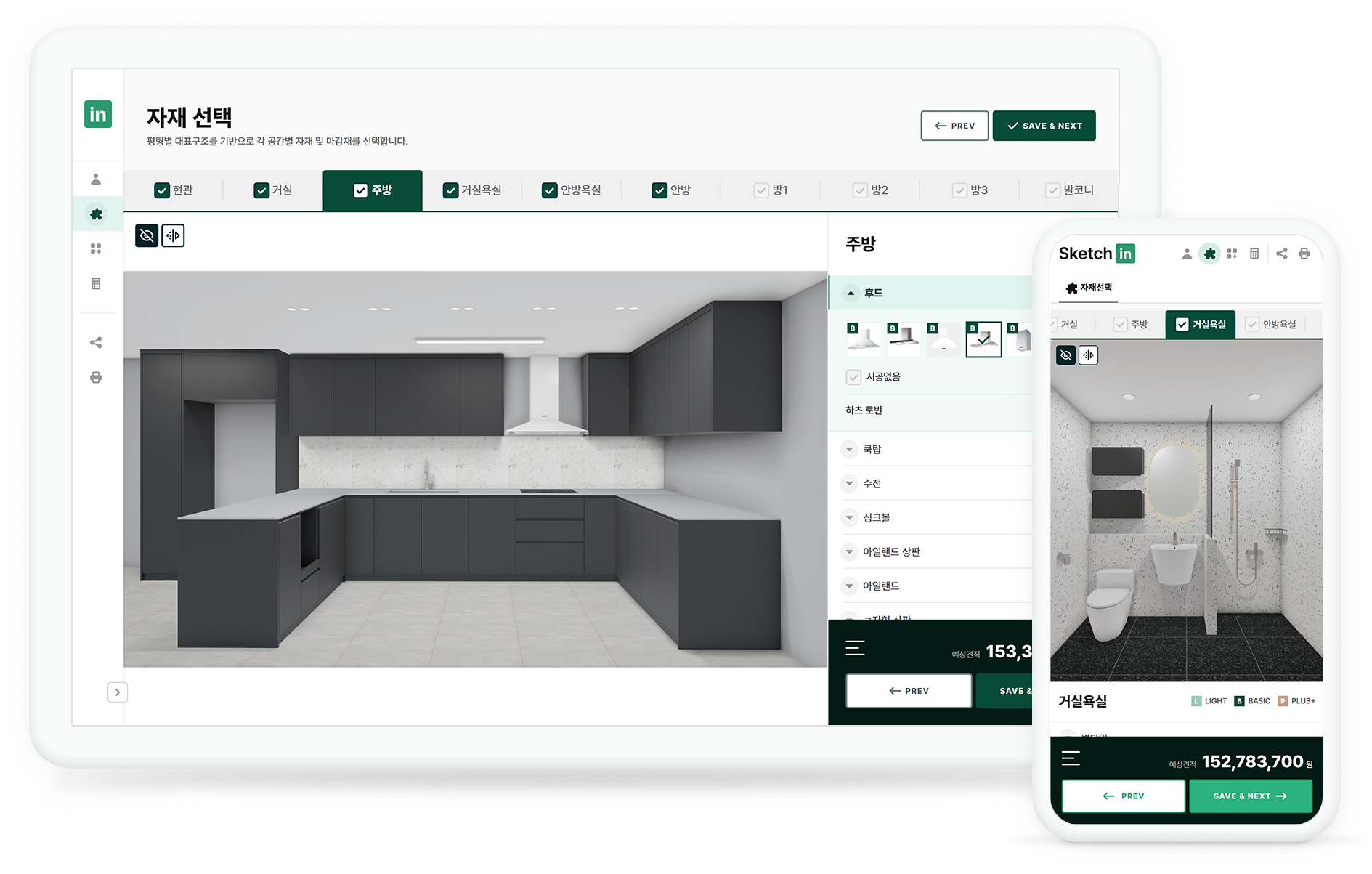The width and height of the screenshot is (1372, 874).
Task: Toggle visibility with the eye-slash icon above the kitchen
Action: pyautogui.click(x=147, y=235)
